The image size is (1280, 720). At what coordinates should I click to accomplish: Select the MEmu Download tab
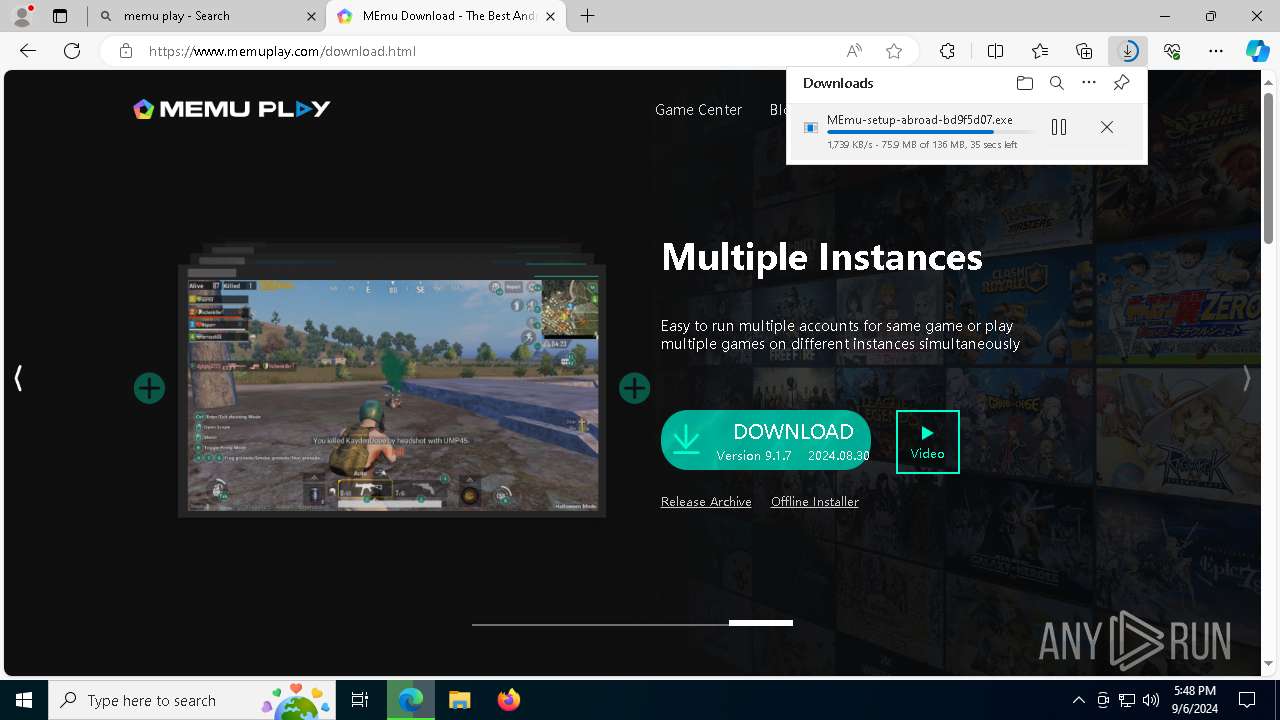(448, 16)
